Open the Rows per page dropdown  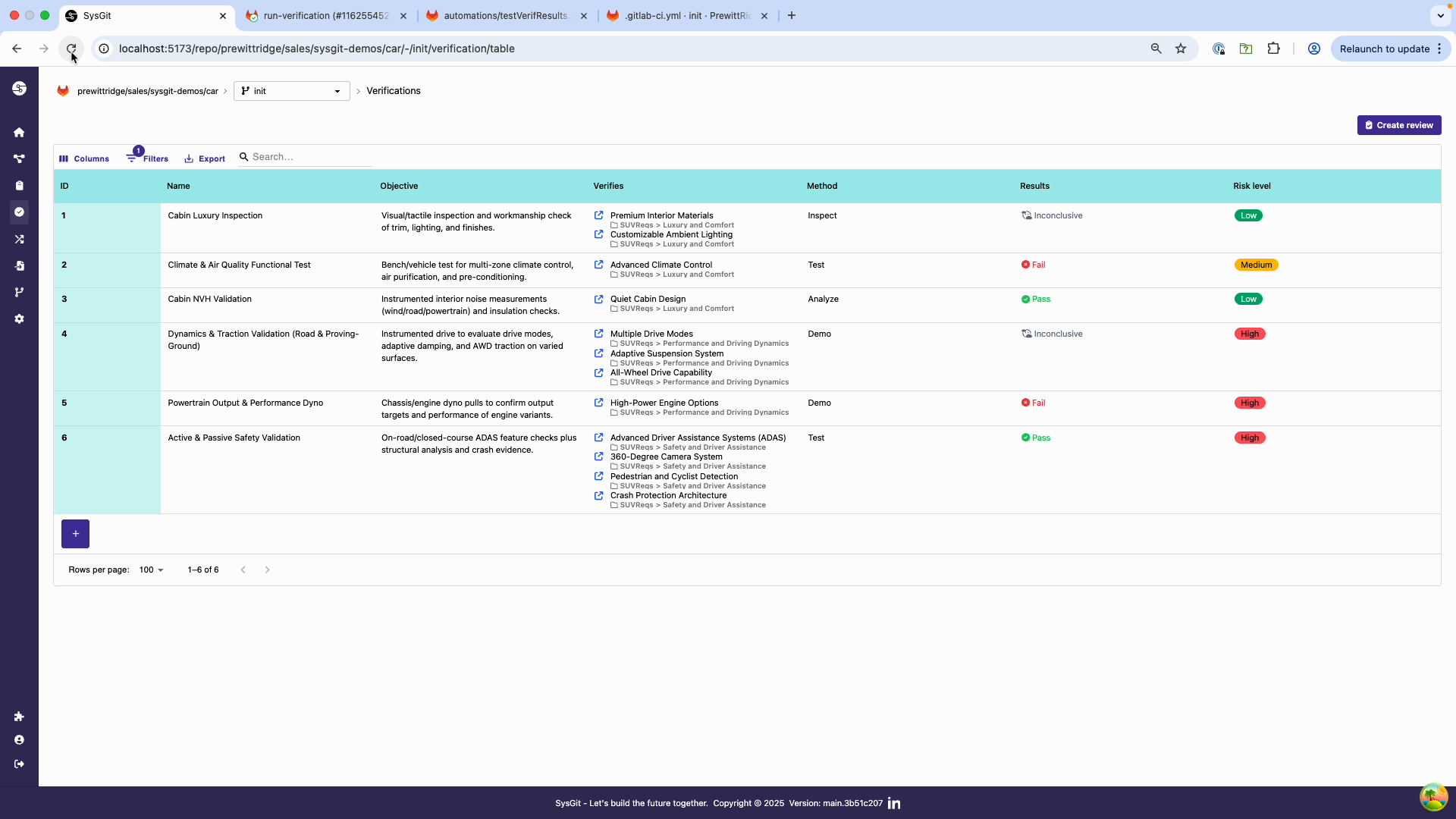point(150,570)
